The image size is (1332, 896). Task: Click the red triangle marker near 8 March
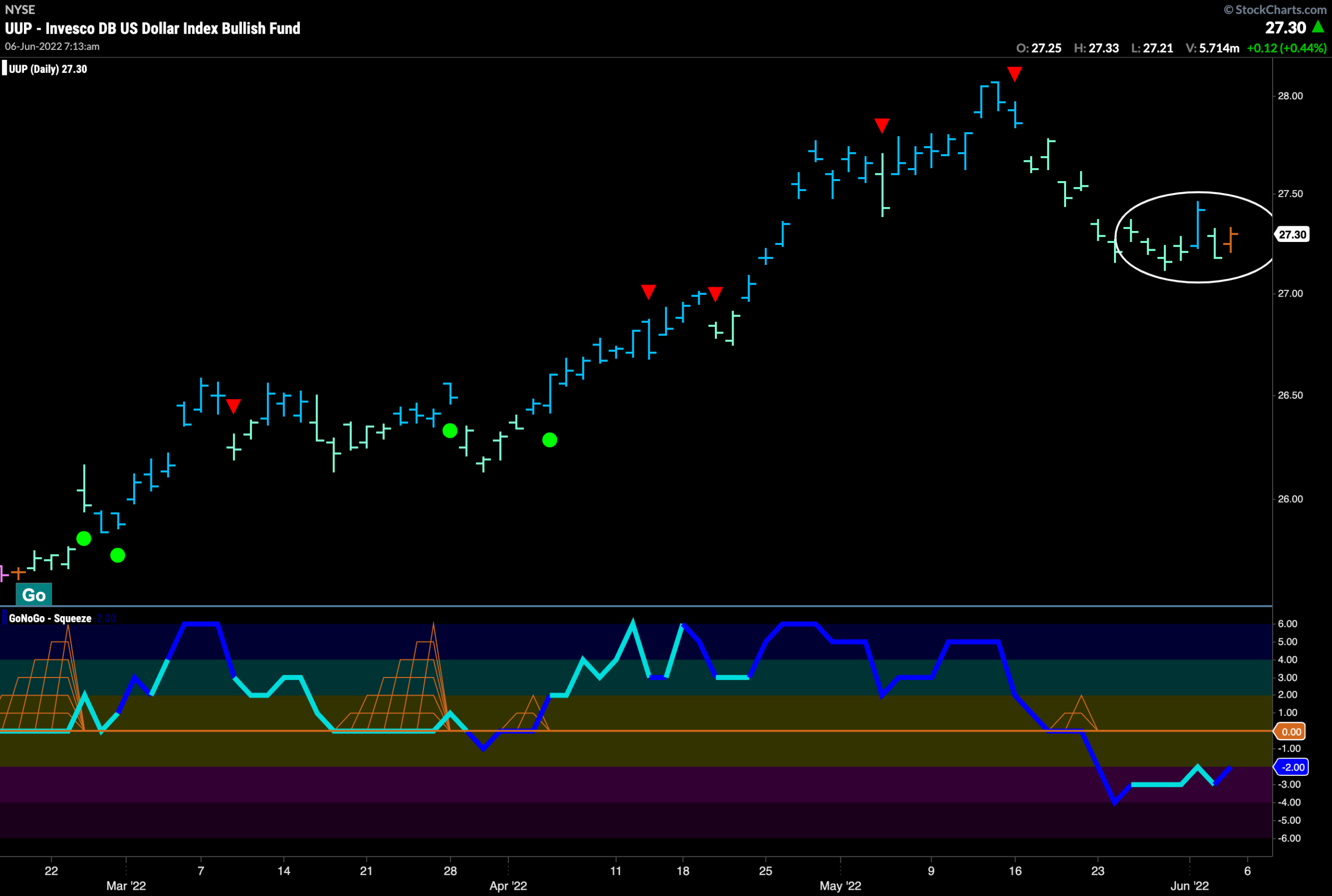tap(233, 406)
